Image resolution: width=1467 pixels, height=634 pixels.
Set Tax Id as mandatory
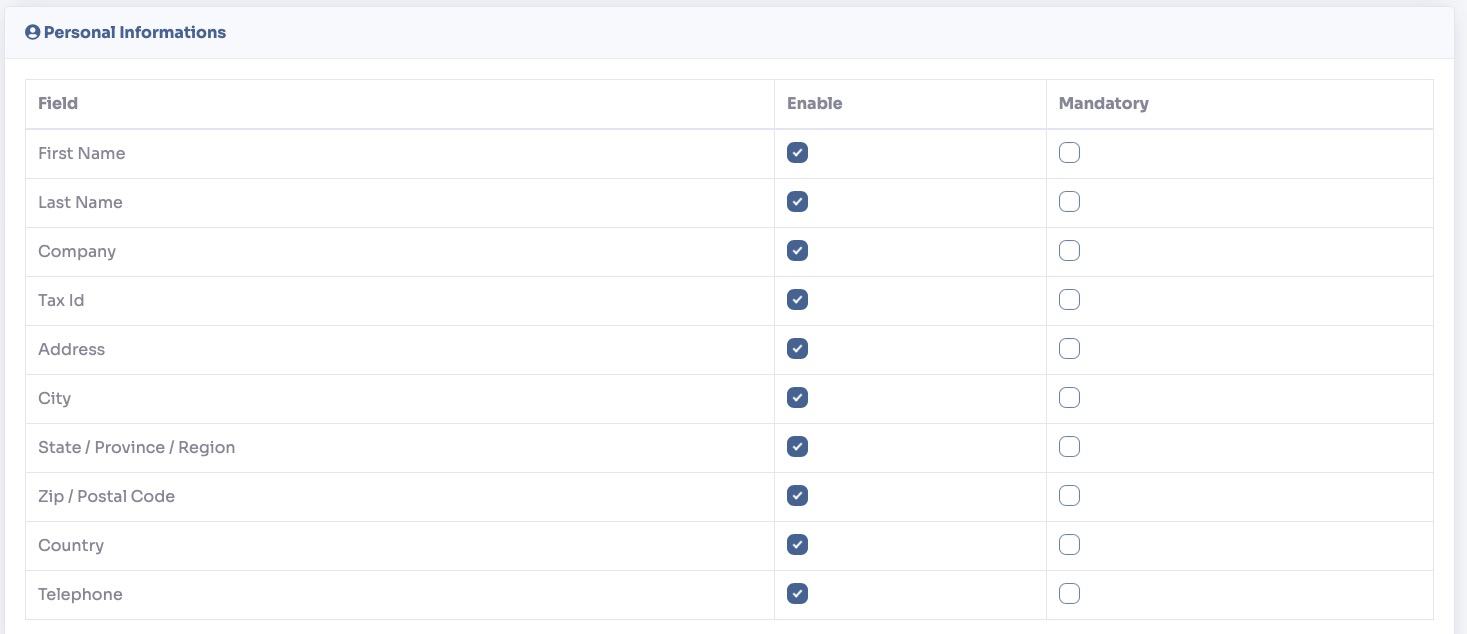click(x=1069, y=299)
